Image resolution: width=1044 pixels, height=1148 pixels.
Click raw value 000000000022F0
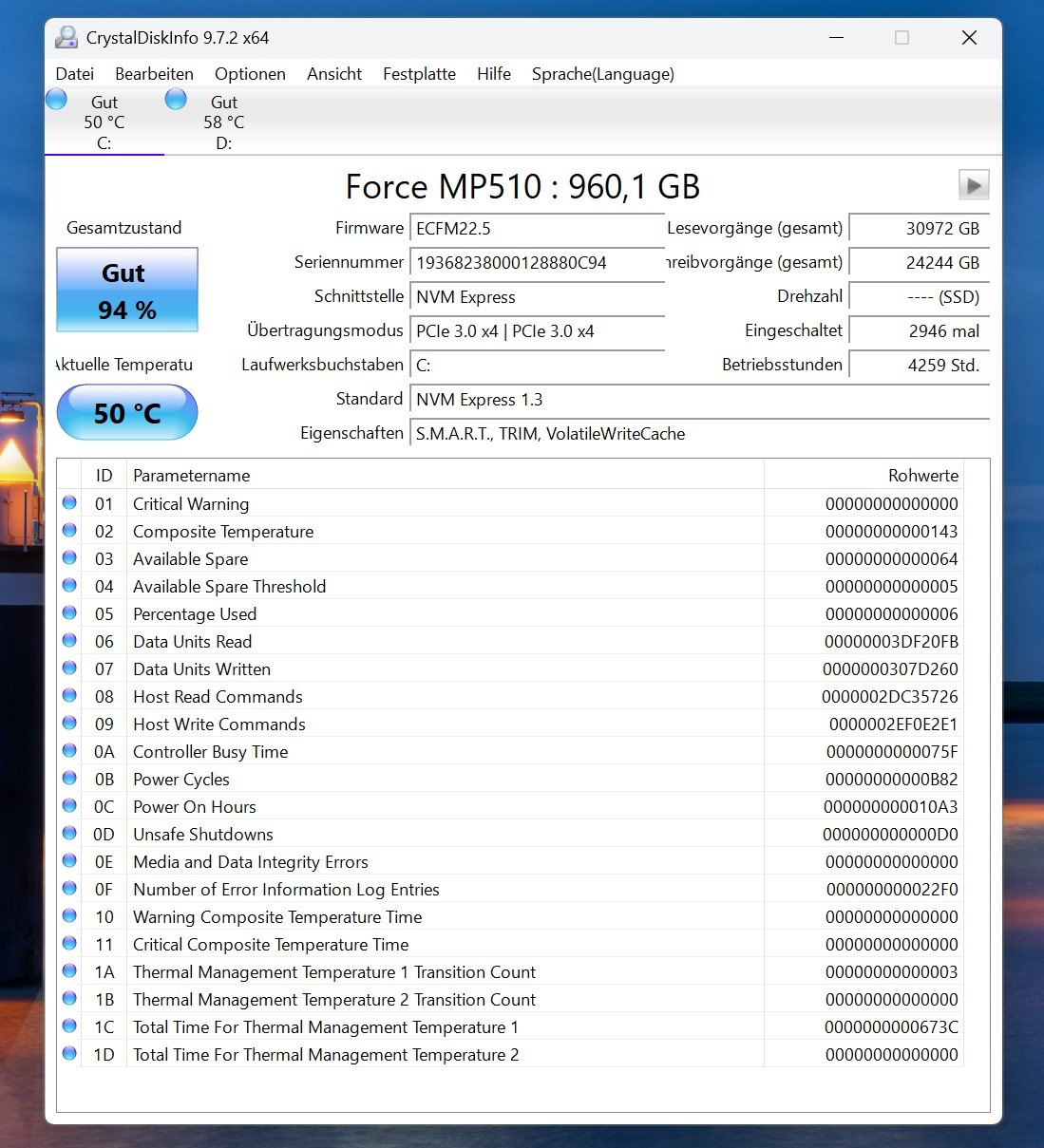pyautogui.click(x=892, y=890)
